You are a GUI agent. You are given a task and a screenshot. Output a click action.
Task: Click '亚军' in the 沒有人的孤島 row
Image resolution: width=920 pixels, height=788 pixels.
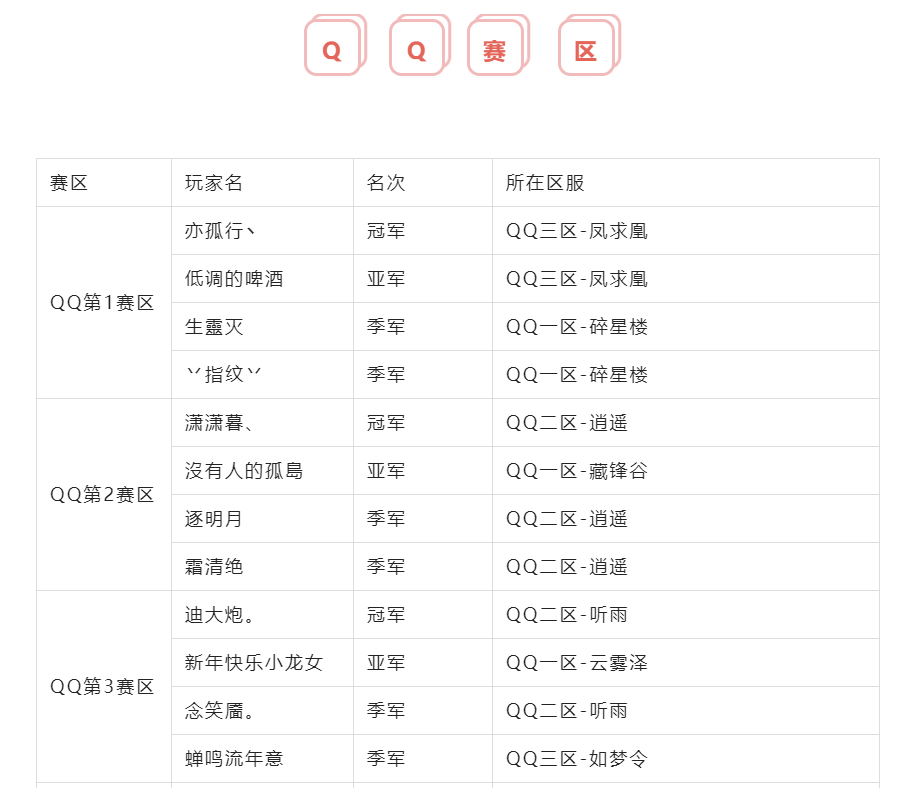385,471
